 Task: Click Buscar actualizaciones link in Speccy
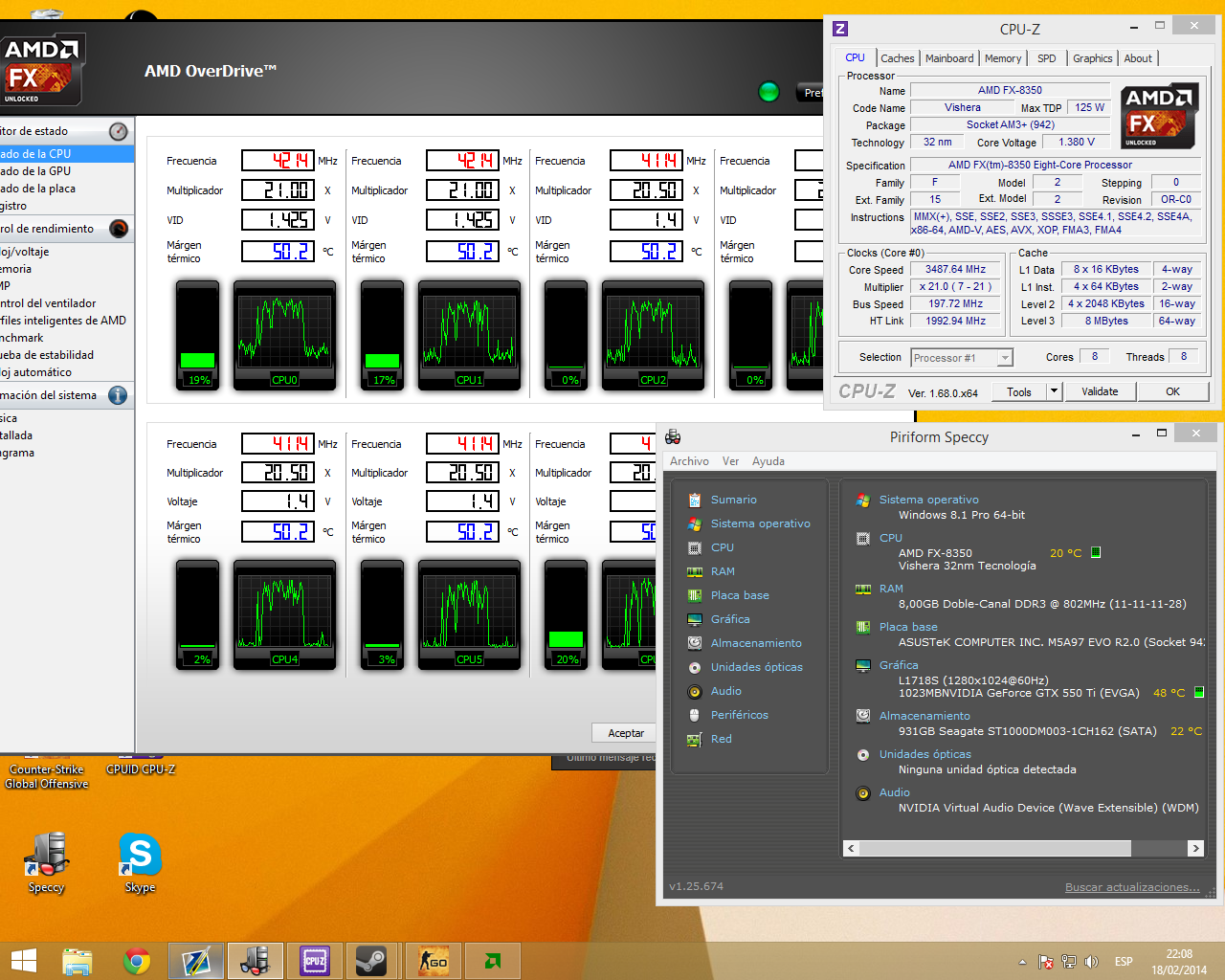point(1132,887)
